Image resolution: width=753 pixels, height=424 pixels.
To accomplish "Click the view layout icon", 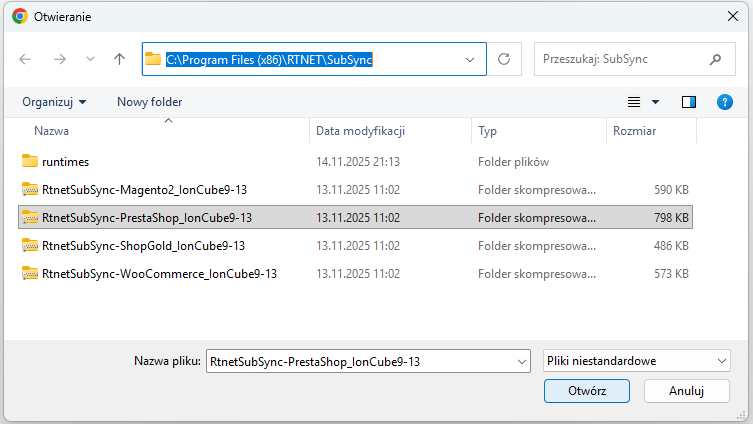I will tap(634, 102).
